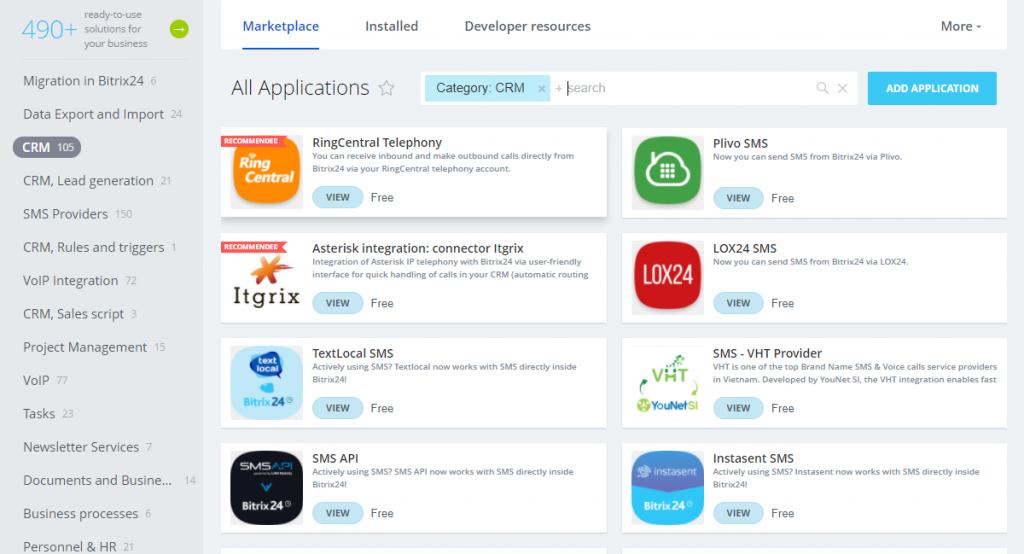Open the LOX24 red app icon

667,277
